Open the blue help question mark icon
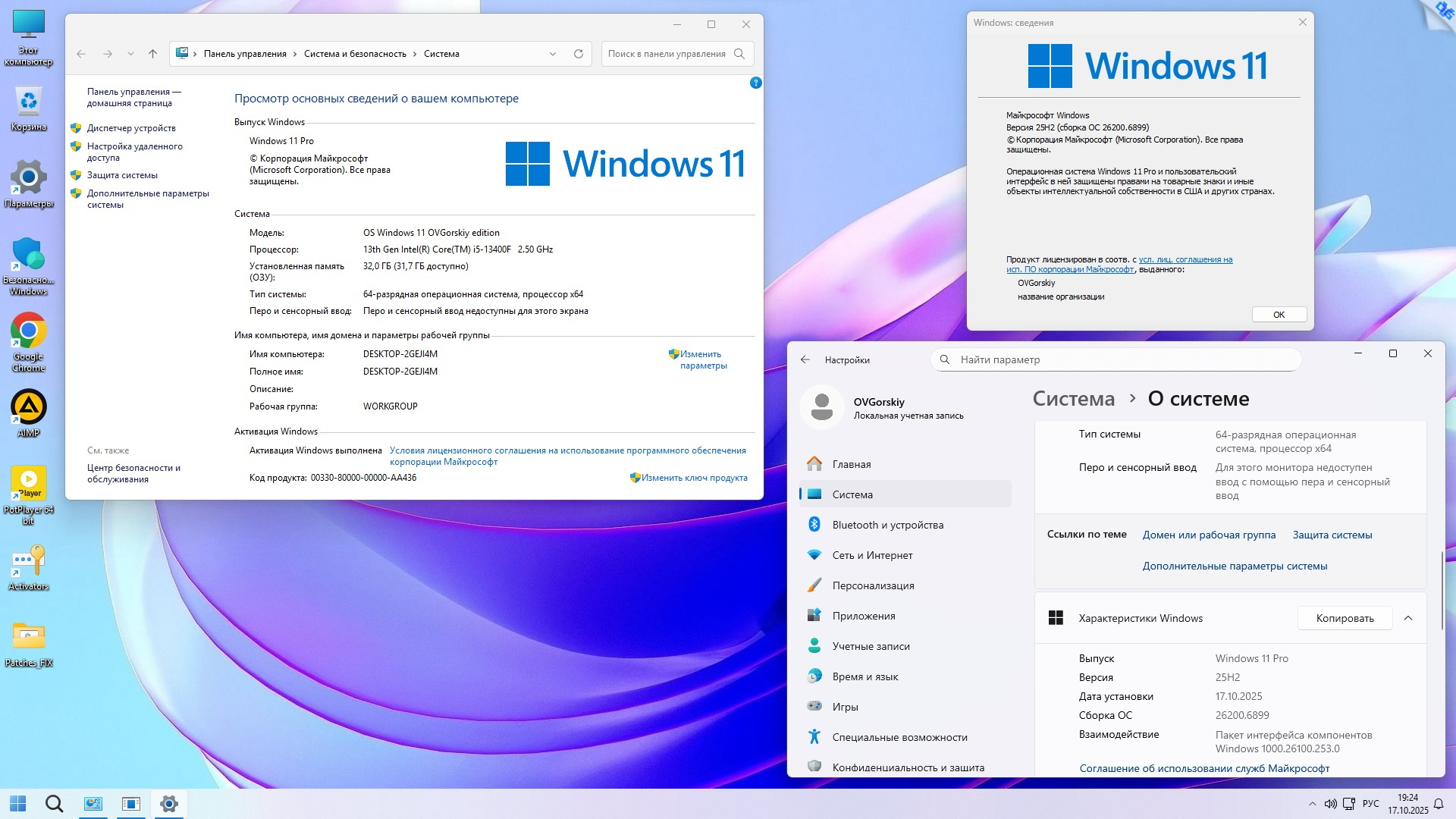Screen dimensions: 1456x819 755,83
